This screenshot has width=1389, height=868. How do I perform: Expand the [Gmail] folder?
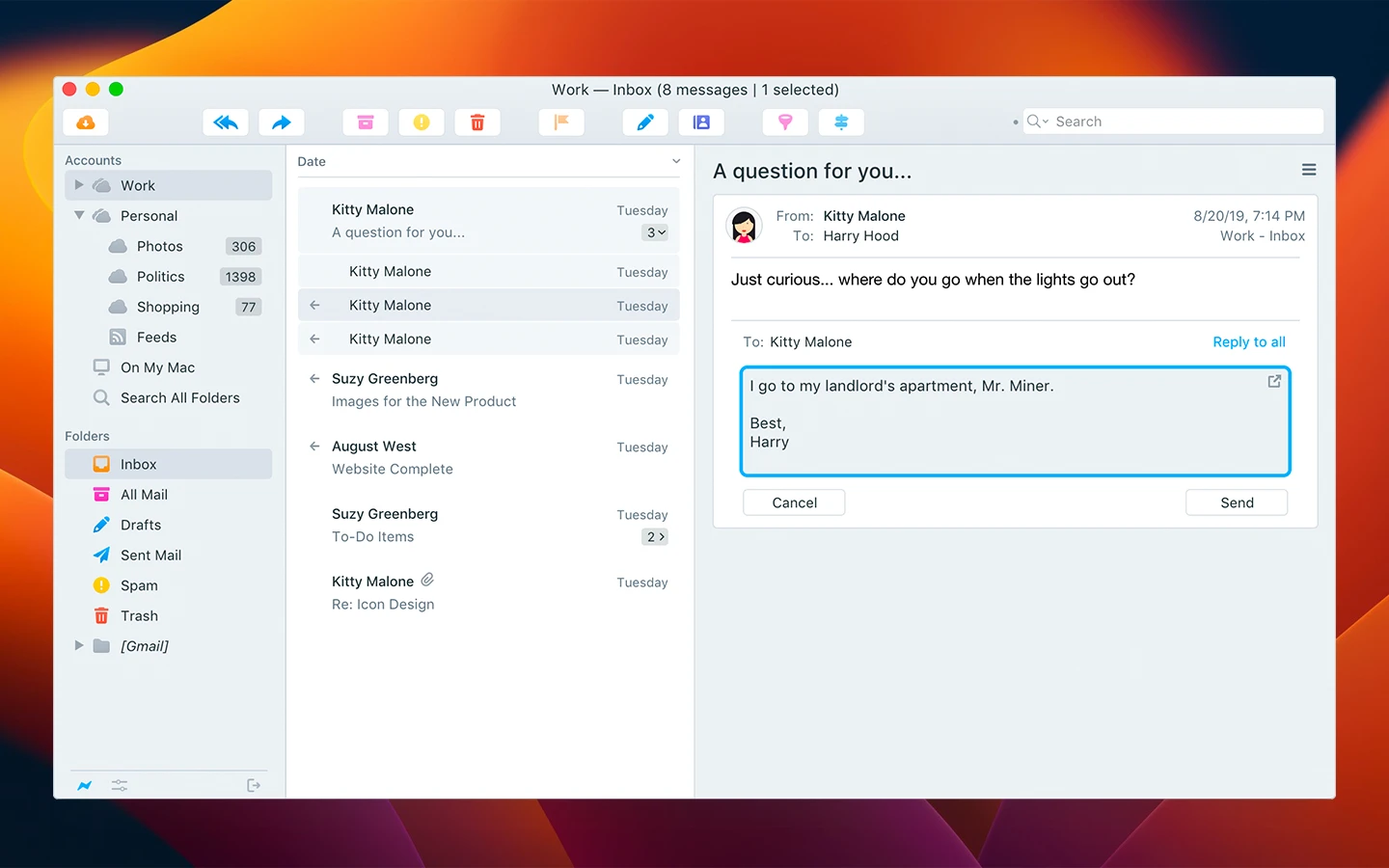pos(79,645)
